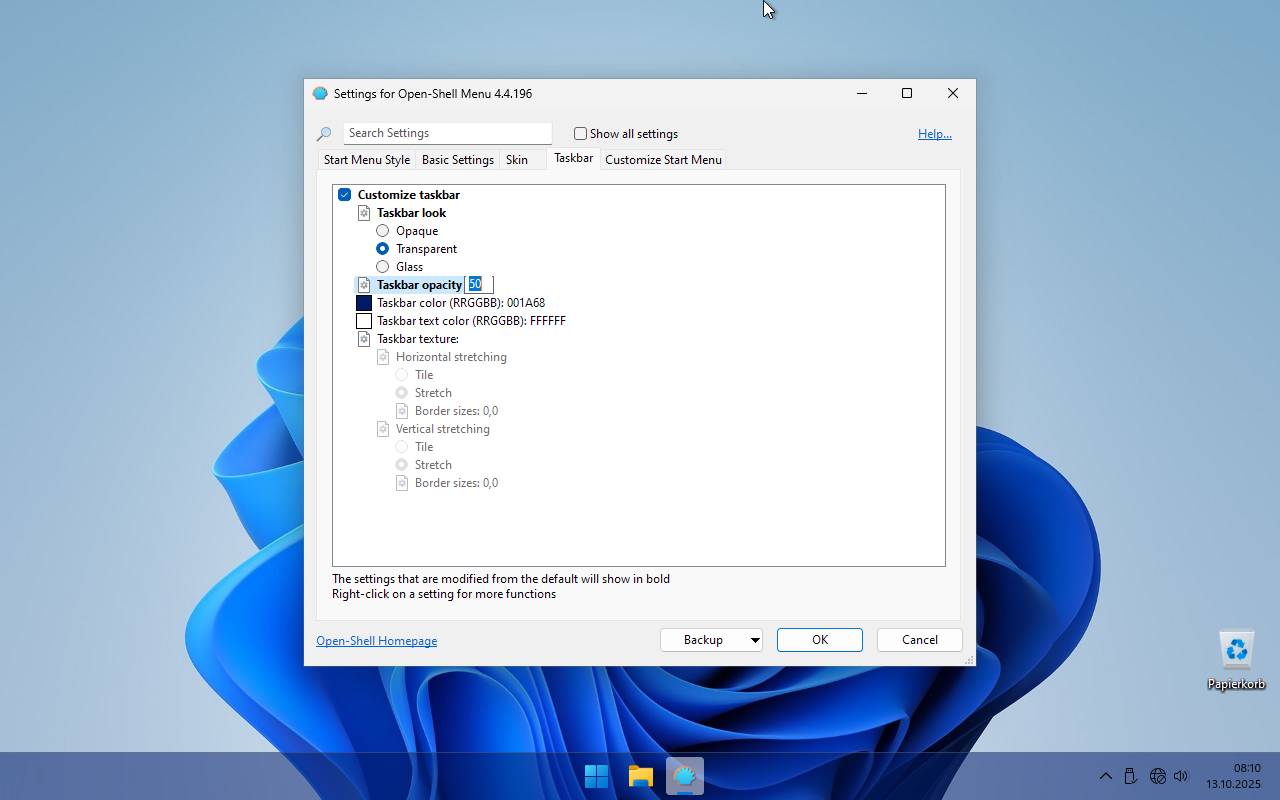Click the settings page icon next to Taskbar look
Screen dimensions: 1280x800
tap(364, 213)
